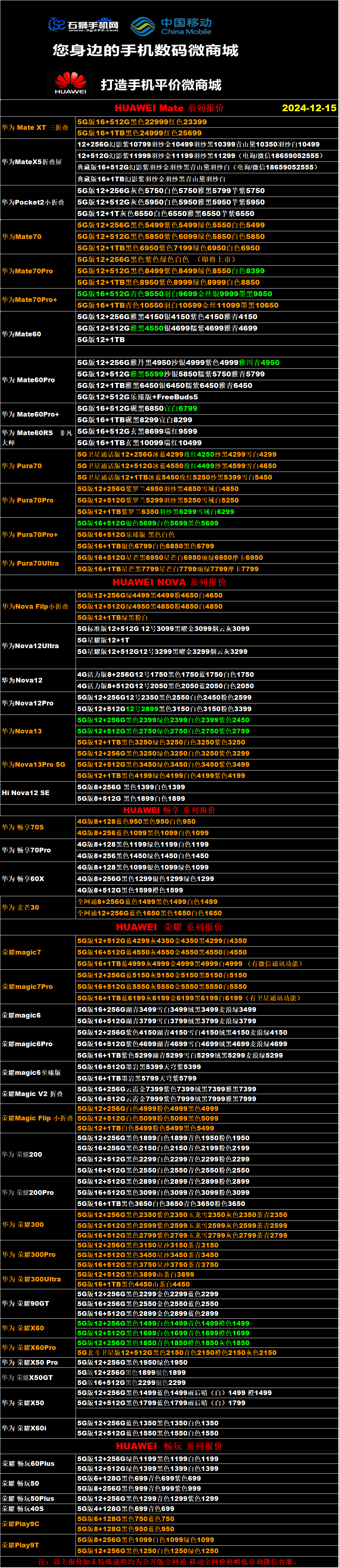The width and height of the screenshot is (339, 1568).
Task: Click the 华为 Mate60Pro (without plus) model cell
Action: point(38,380)
